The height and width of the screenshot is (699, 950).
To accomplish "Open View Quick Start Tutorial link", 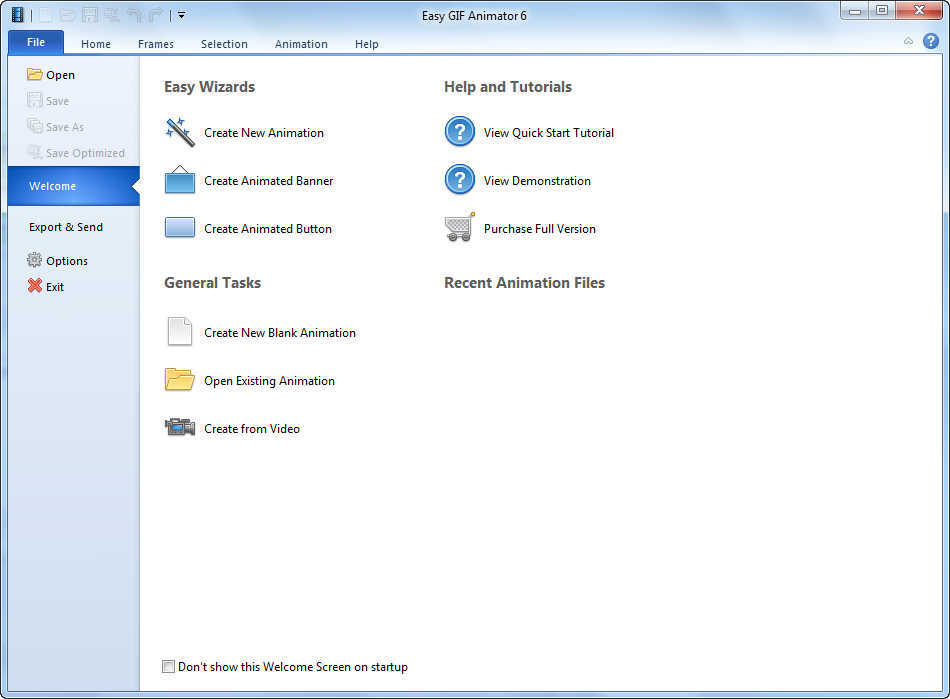I will 548,133.
